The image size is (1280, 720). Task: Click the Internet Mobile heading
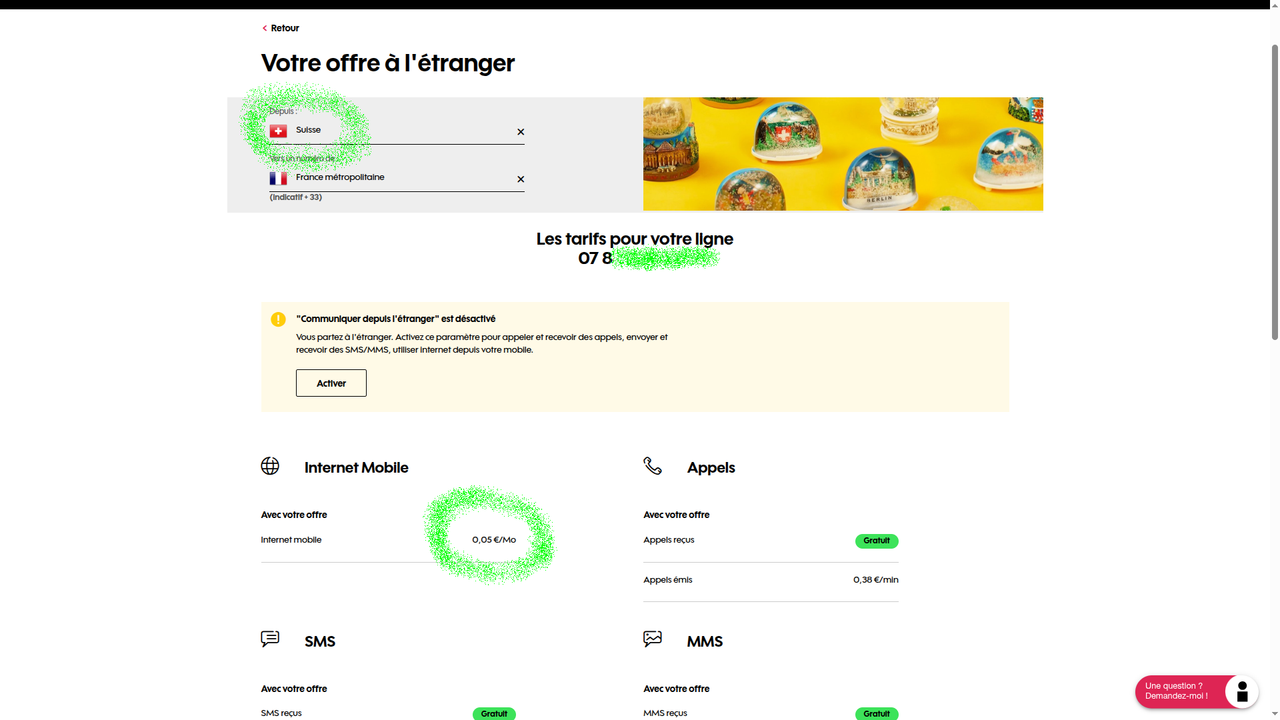coord(356,468)
